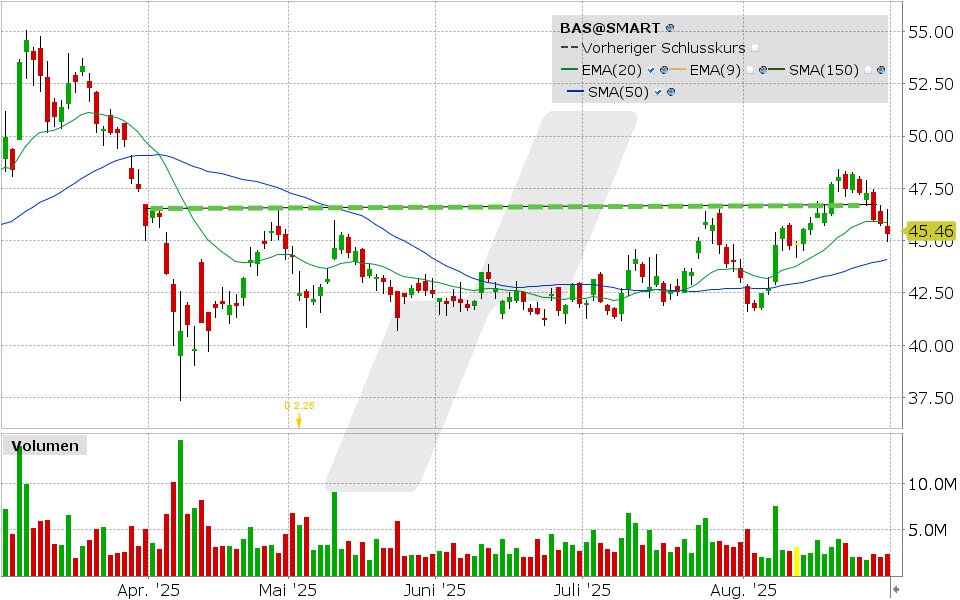Click the 45.46 current price label
The image size is (960, 600).
(x=931, y=231)
